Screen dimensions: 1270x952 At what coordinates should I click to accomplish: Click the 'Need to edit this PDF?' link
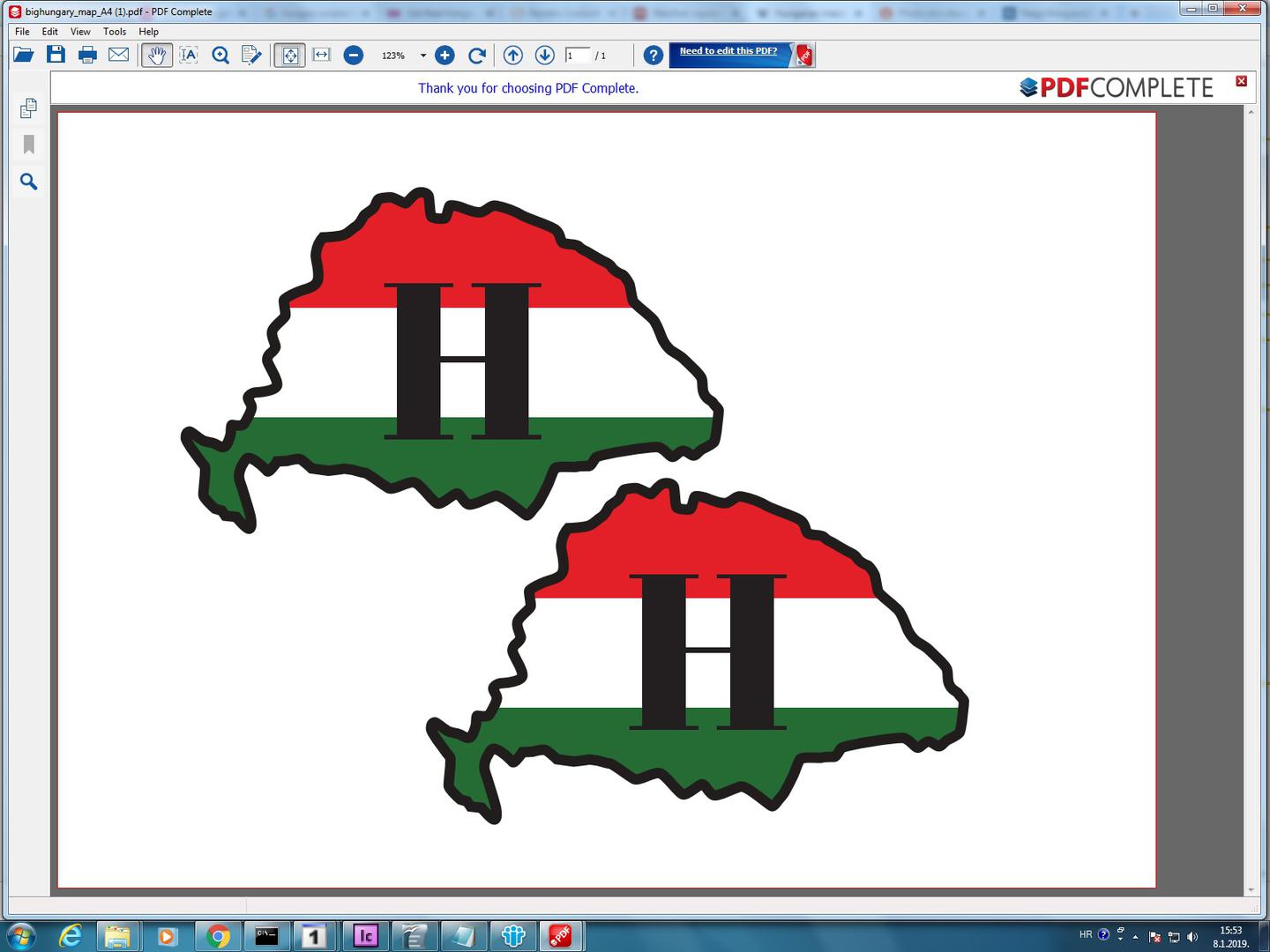coord(728,51)
